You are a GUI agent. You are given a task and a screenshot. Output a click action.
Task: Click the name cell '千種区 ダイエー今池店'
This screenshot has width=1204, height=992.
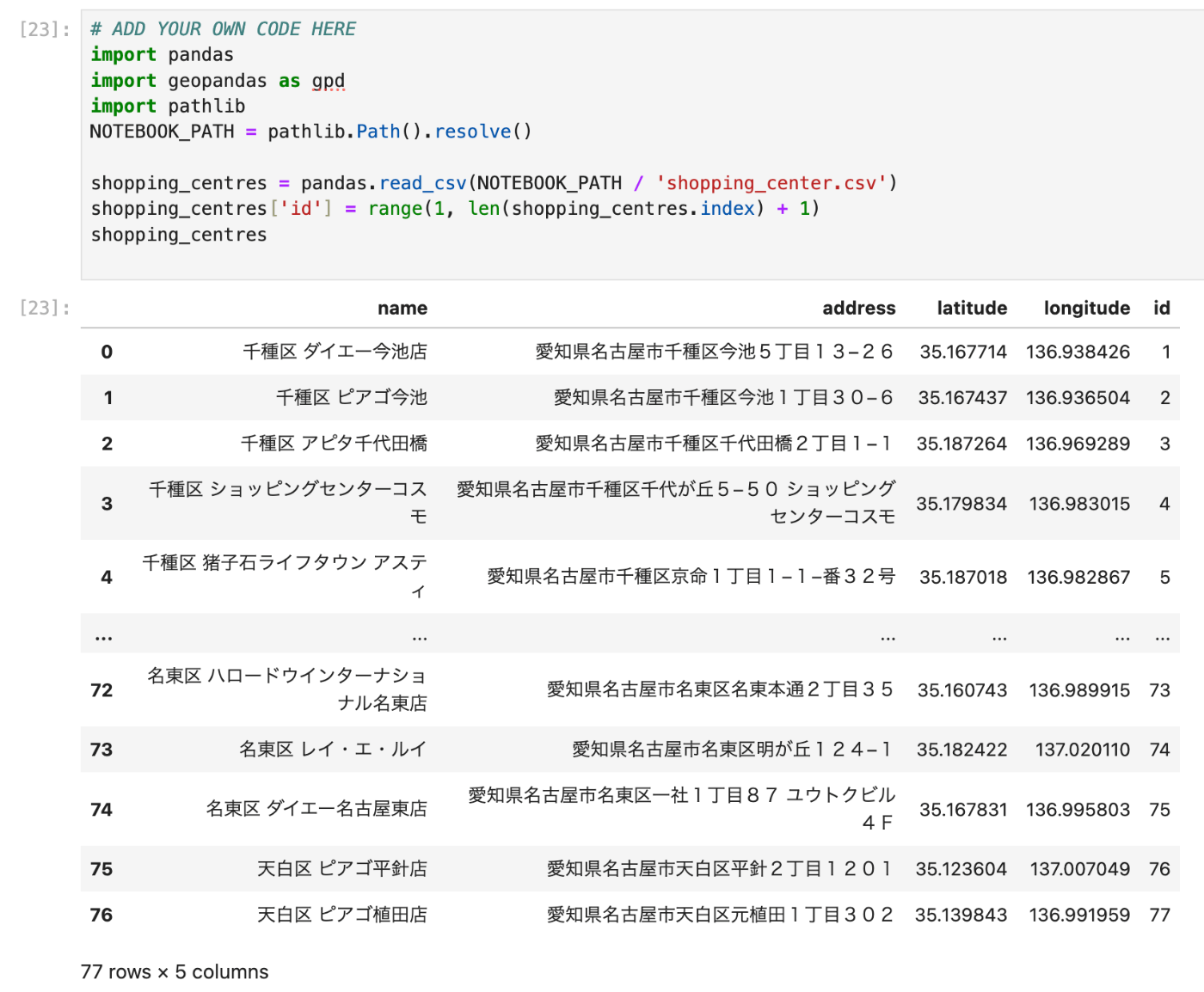tap(335, 352)
